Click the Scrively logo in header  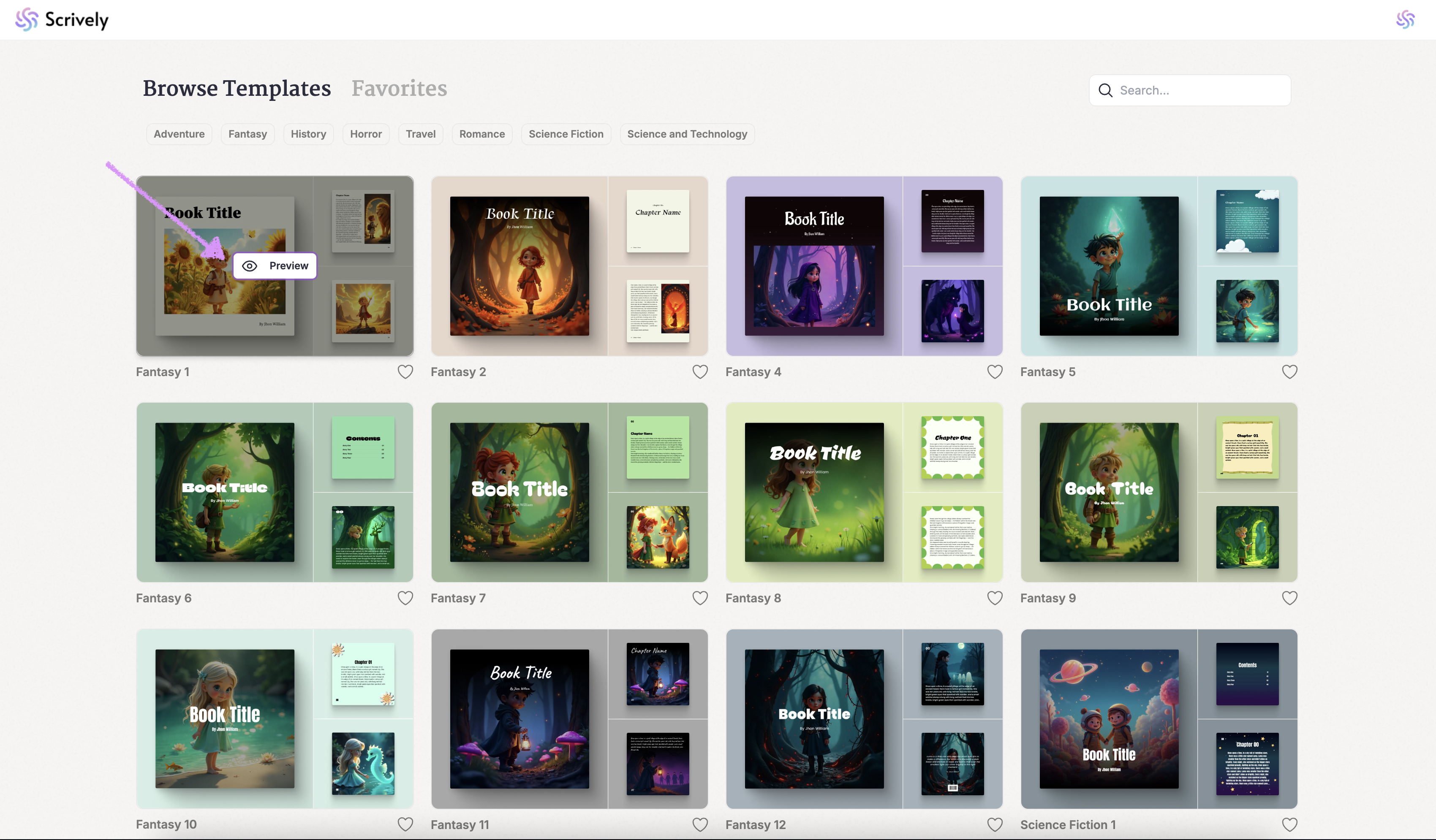point(62,20)
